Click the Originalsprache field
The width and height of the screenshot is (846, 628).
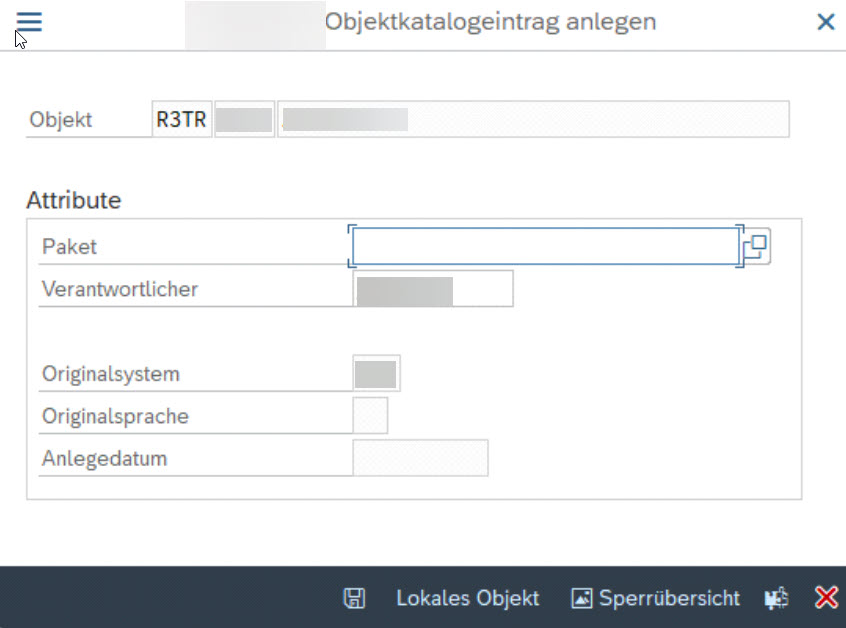(x=370, y=415)
